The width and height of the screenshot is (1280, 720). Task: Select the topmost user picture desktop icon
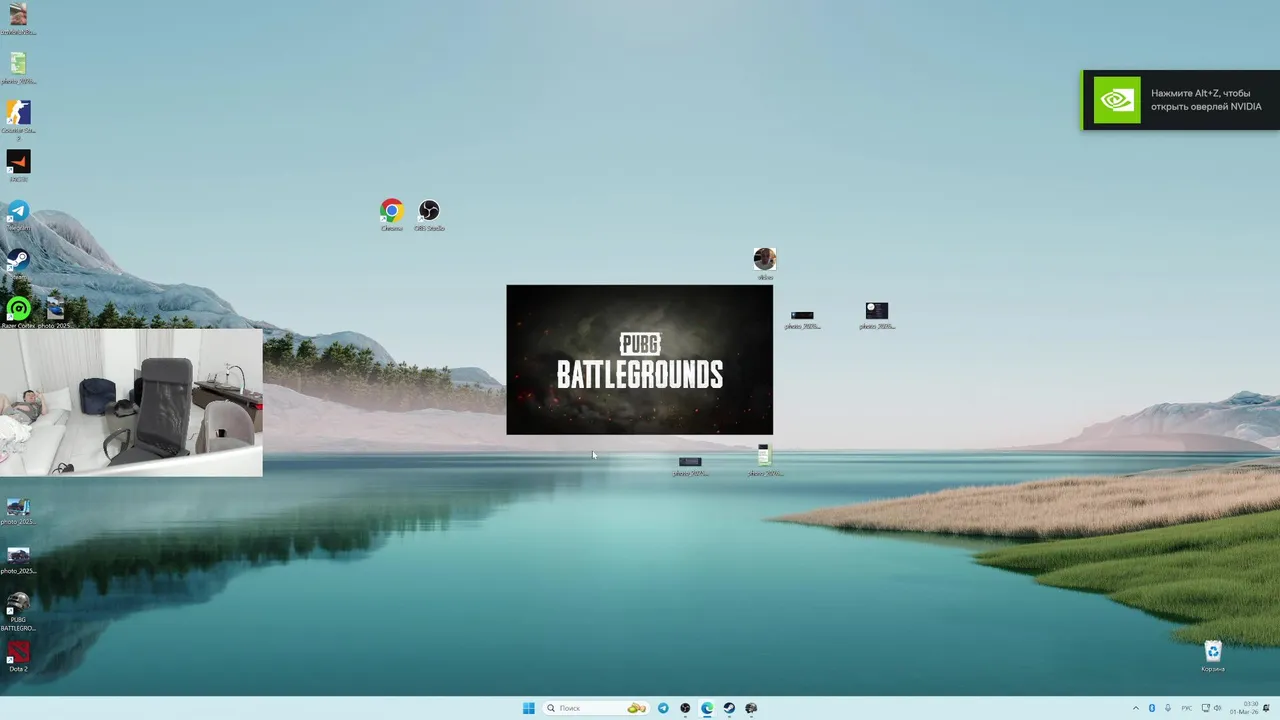(18, 18)
